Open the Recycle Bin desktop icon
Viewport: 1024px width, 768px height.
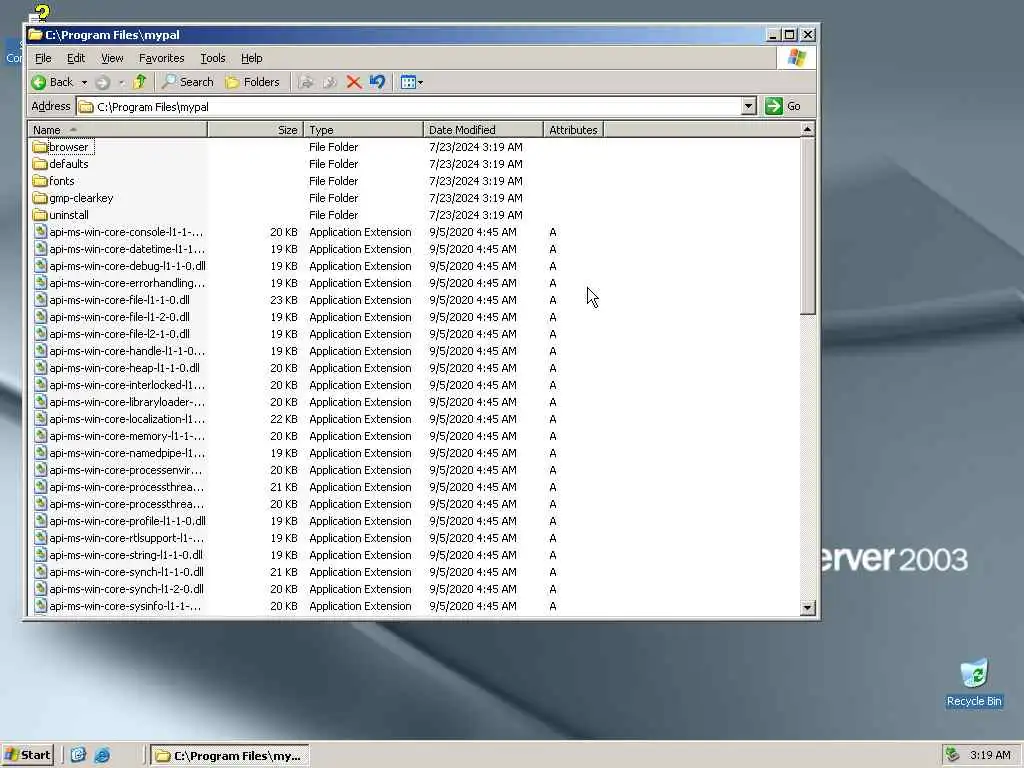[974, 683]
